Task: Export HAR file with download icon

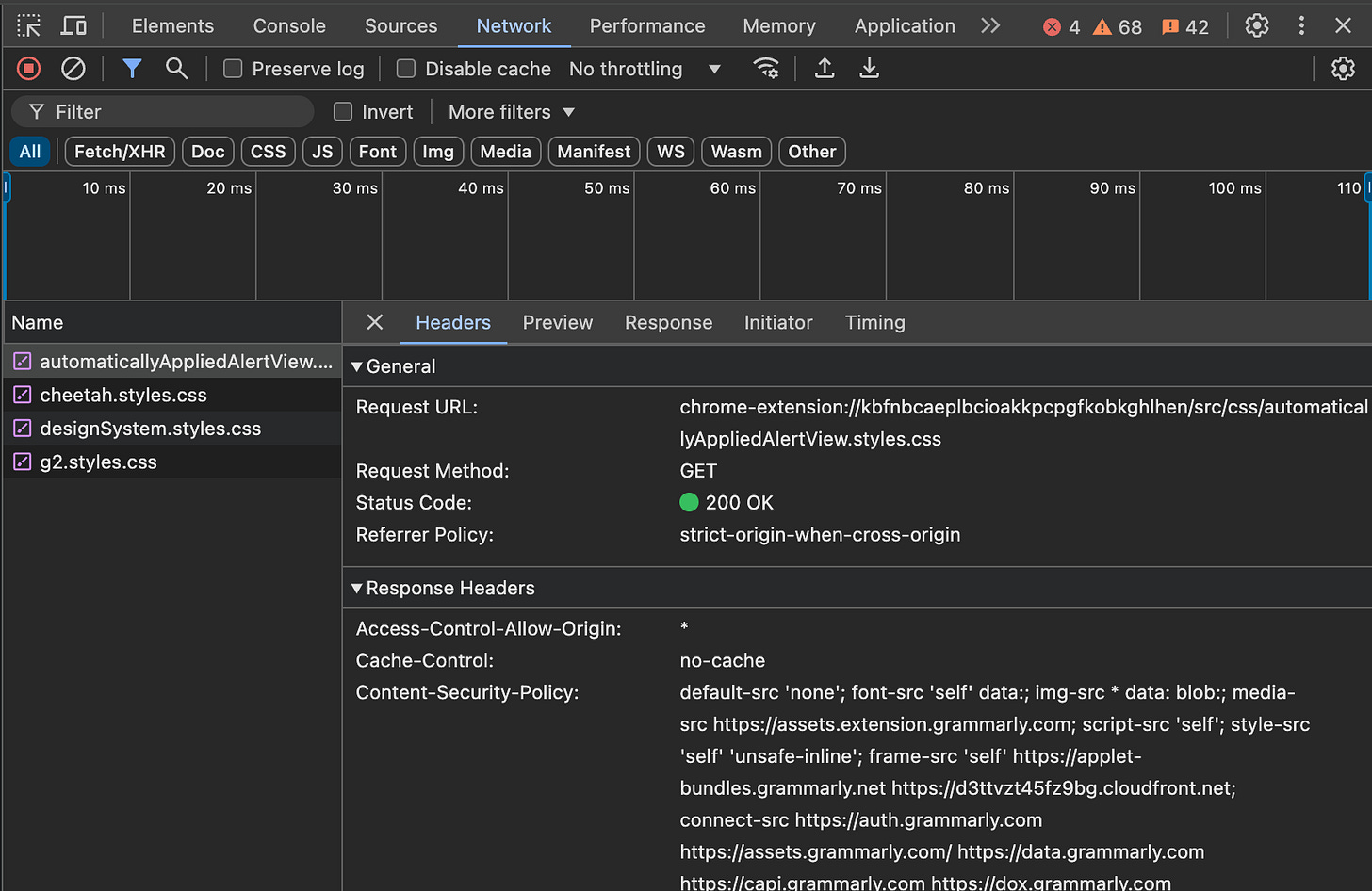Action: pyautogui.click(x=869, y=69)
